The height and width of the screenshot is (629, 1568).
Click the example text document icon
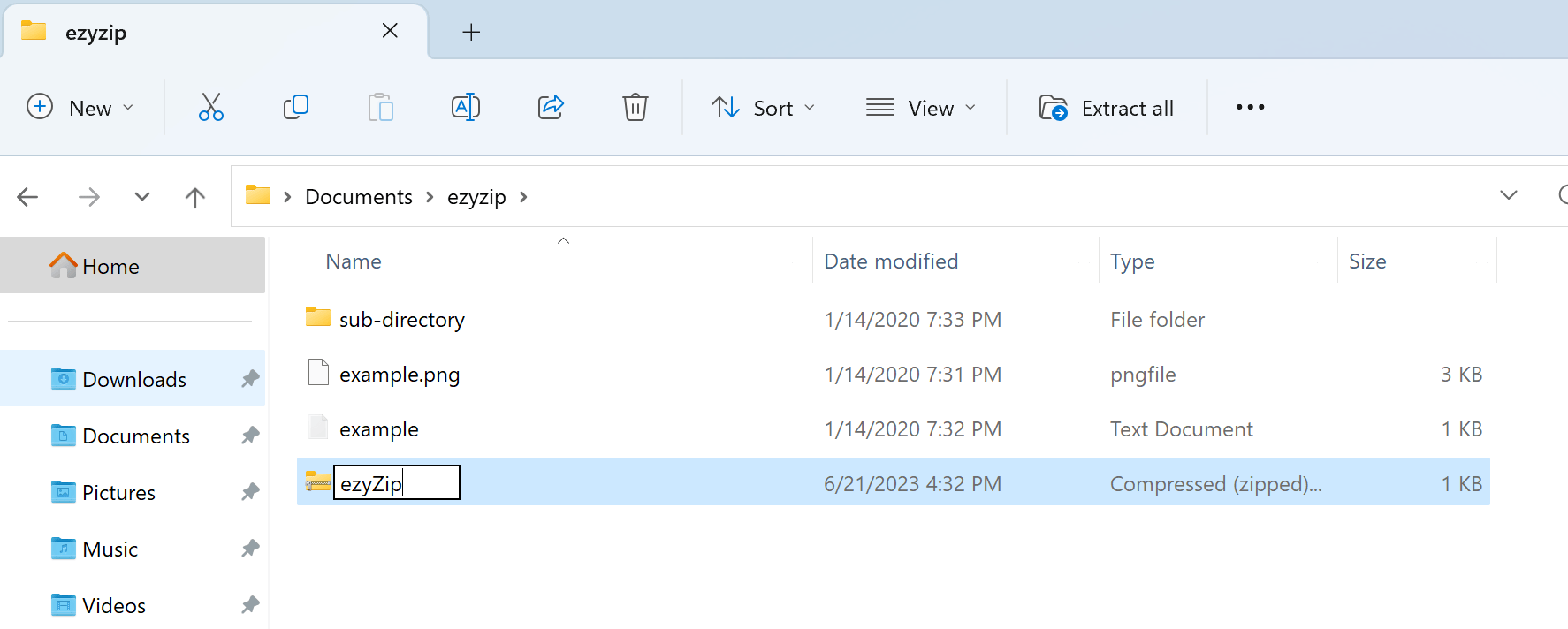tap(318, 428)
